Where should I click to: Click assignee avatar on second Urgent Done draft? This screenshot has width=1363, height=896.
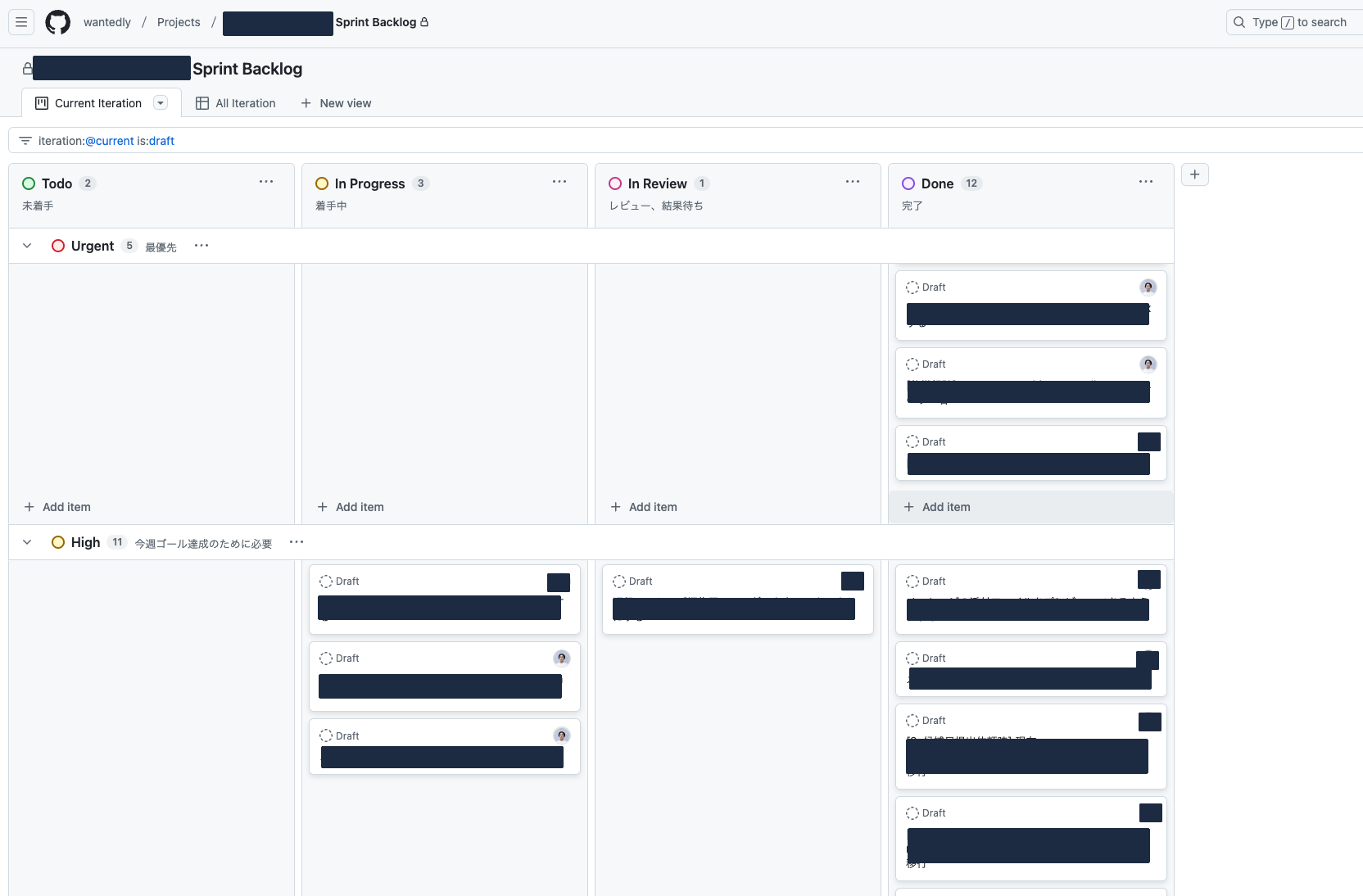pos(1148,364)
